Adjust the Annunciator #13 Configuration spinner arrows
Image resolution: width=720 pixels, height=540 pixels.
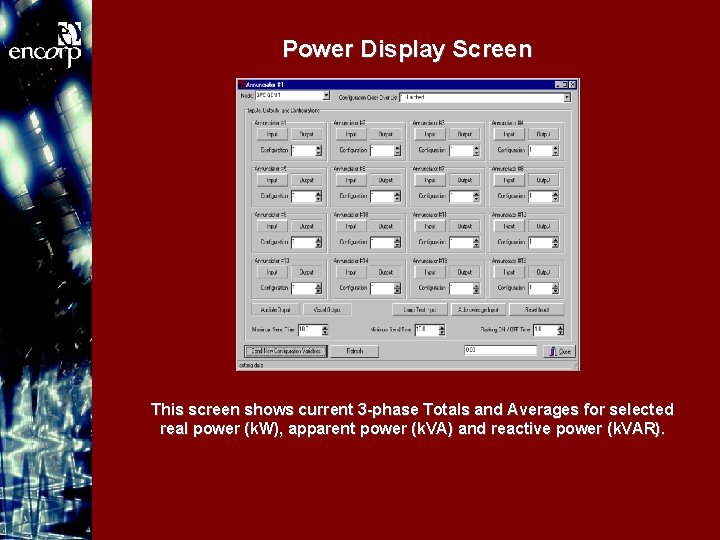pos(319,288)
